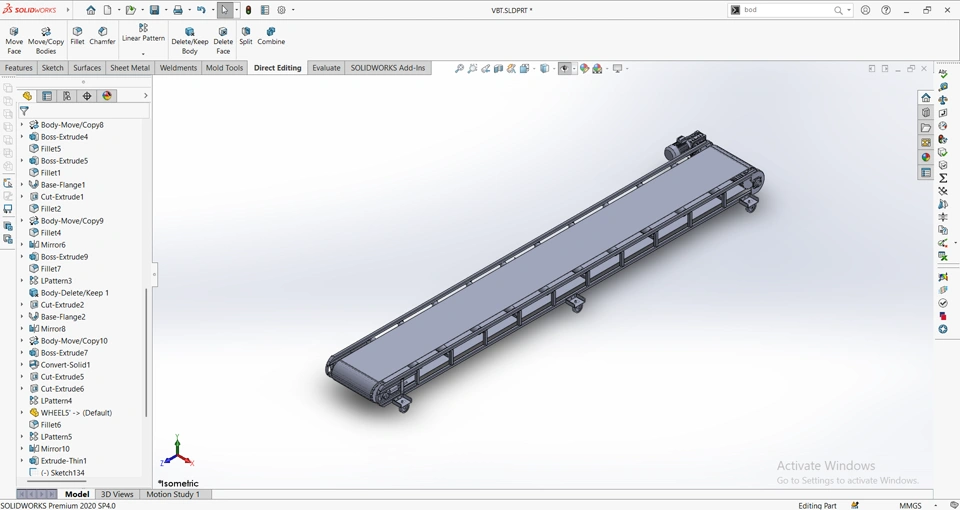Expand Mirror6 feature

click(x=22, y=244)
